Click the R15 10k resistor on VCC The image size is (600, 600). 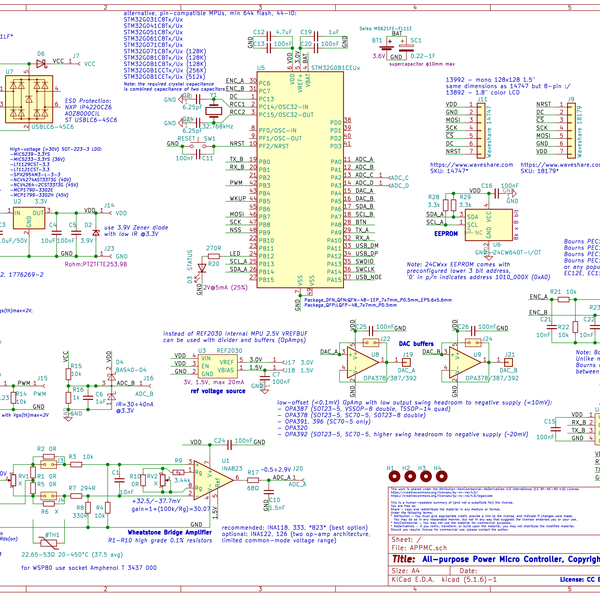pos(68,374)
